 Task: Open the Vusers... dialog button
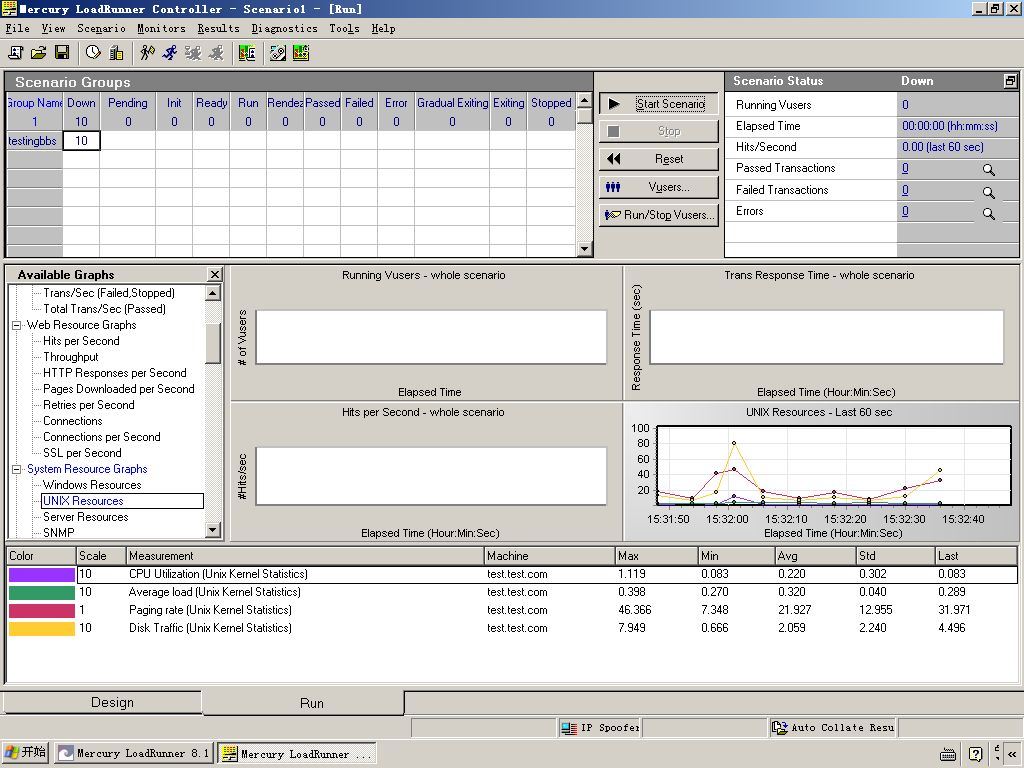point(659,187)
